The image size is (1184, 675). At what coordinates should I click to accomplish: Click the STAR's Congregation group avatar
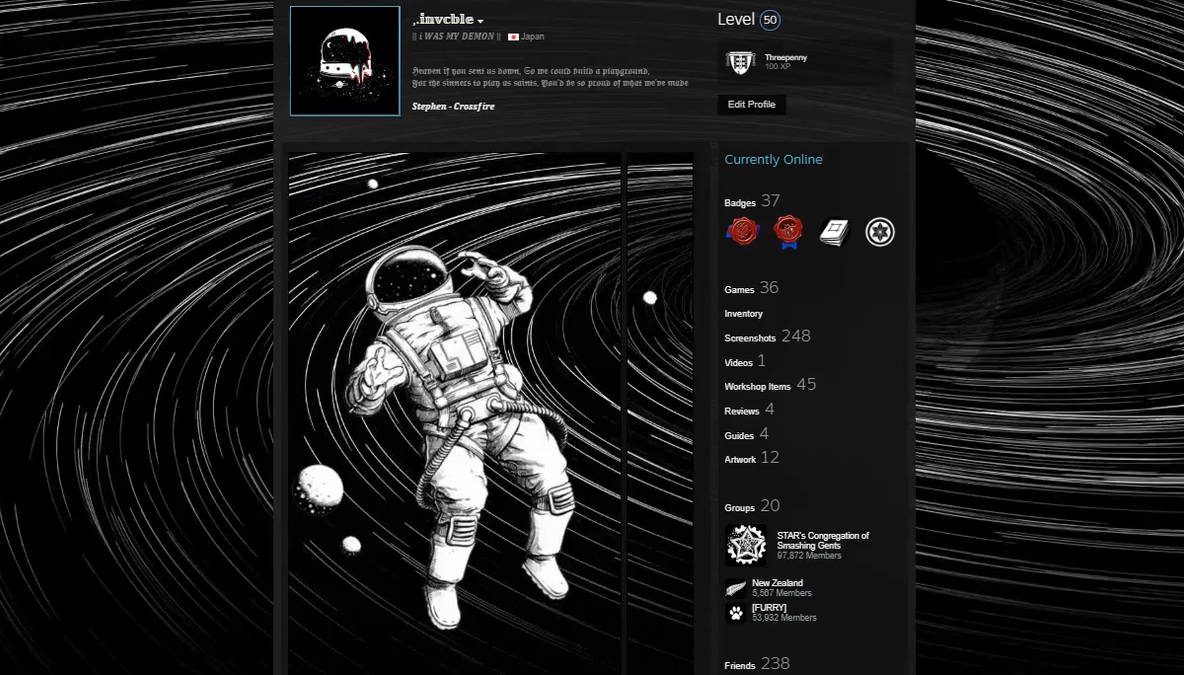745,545
